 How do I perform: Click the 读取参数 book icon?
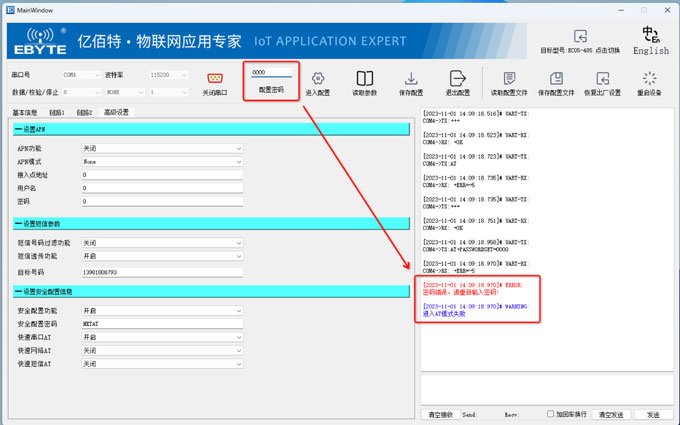pos(365,79)
